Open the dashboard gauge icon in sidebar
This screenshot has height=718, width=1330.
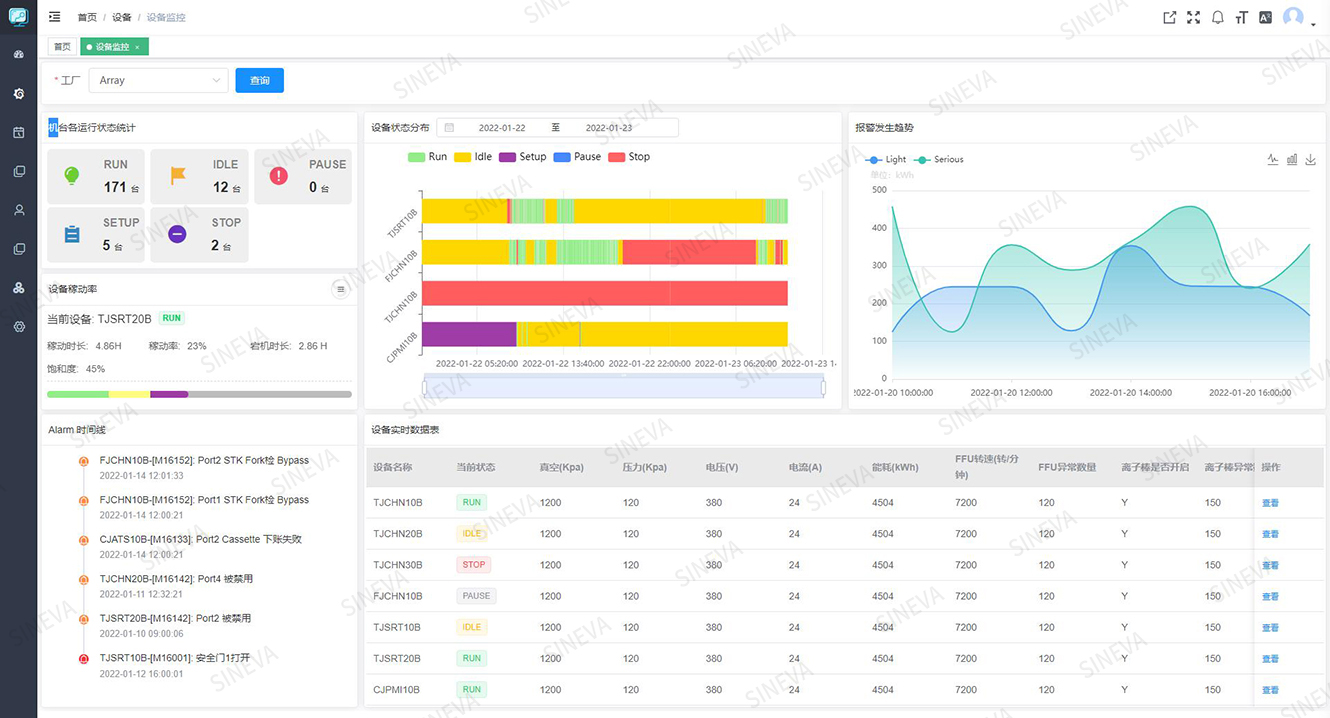tap(18, 54)
